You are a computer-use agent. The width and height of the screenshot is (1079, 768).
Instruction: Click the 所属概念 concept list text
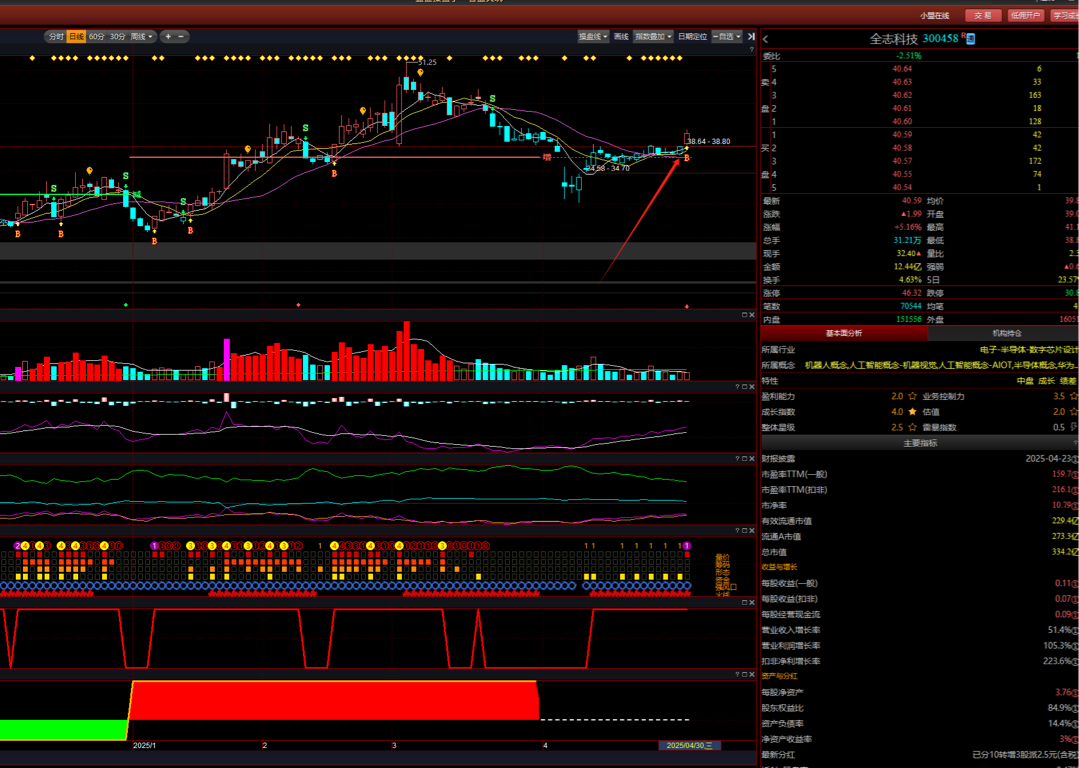click(941, 365)
